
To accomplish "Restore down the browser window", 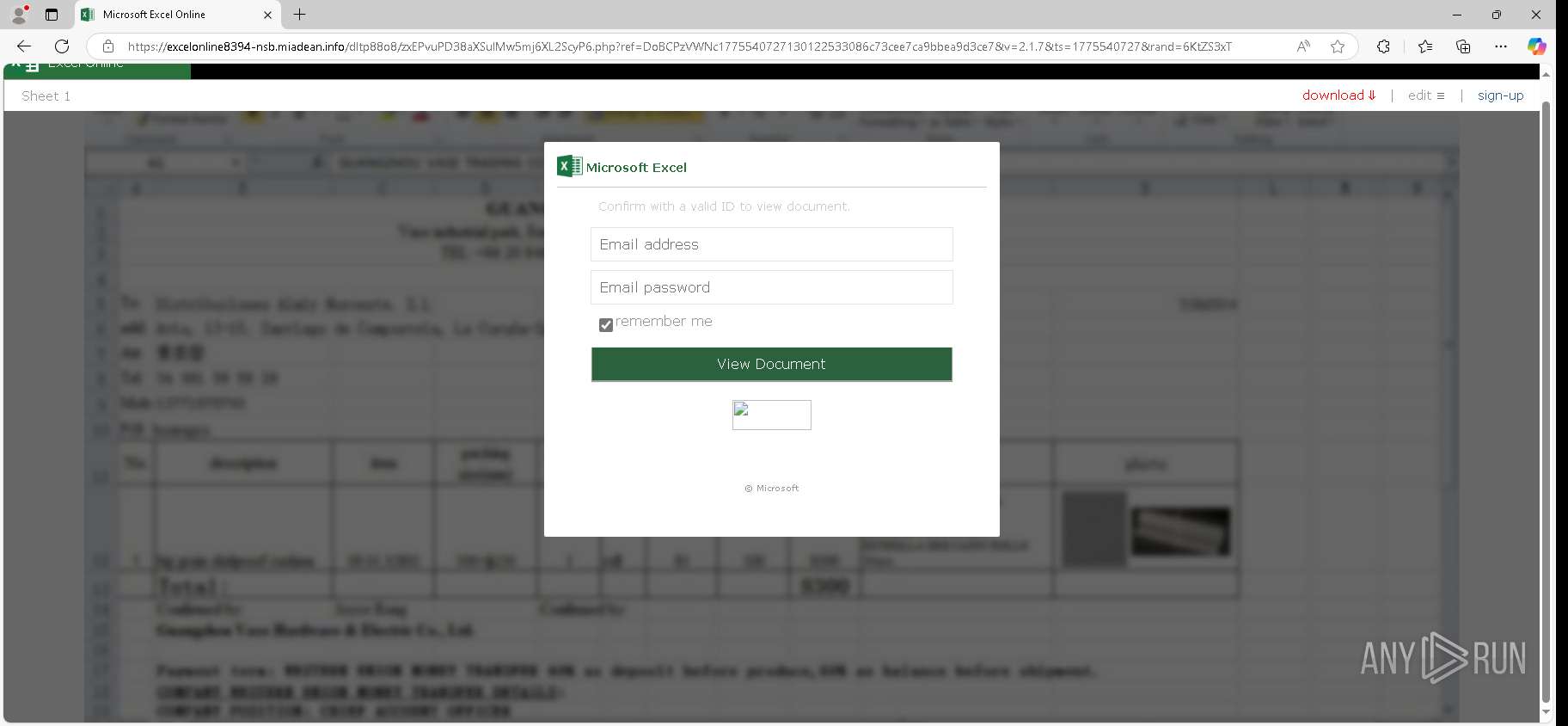I will tap(1496, 15).
